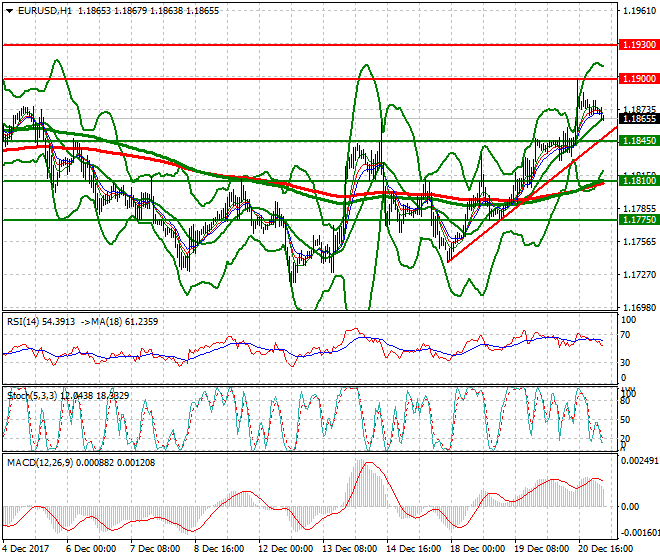The width and height of the screenshot is (660, 560).
Task: Click the 14 Dec 16:00 time label
Action: point(413,549)
